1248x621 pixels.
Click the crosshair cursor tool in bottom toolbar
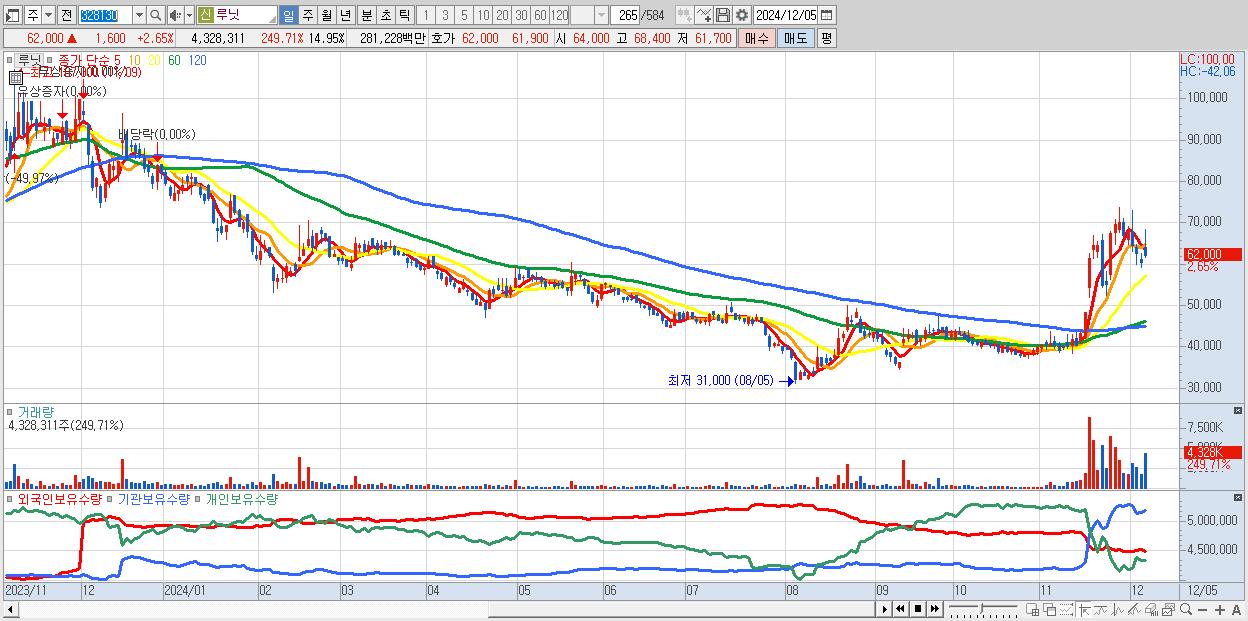coord(1084,609)
